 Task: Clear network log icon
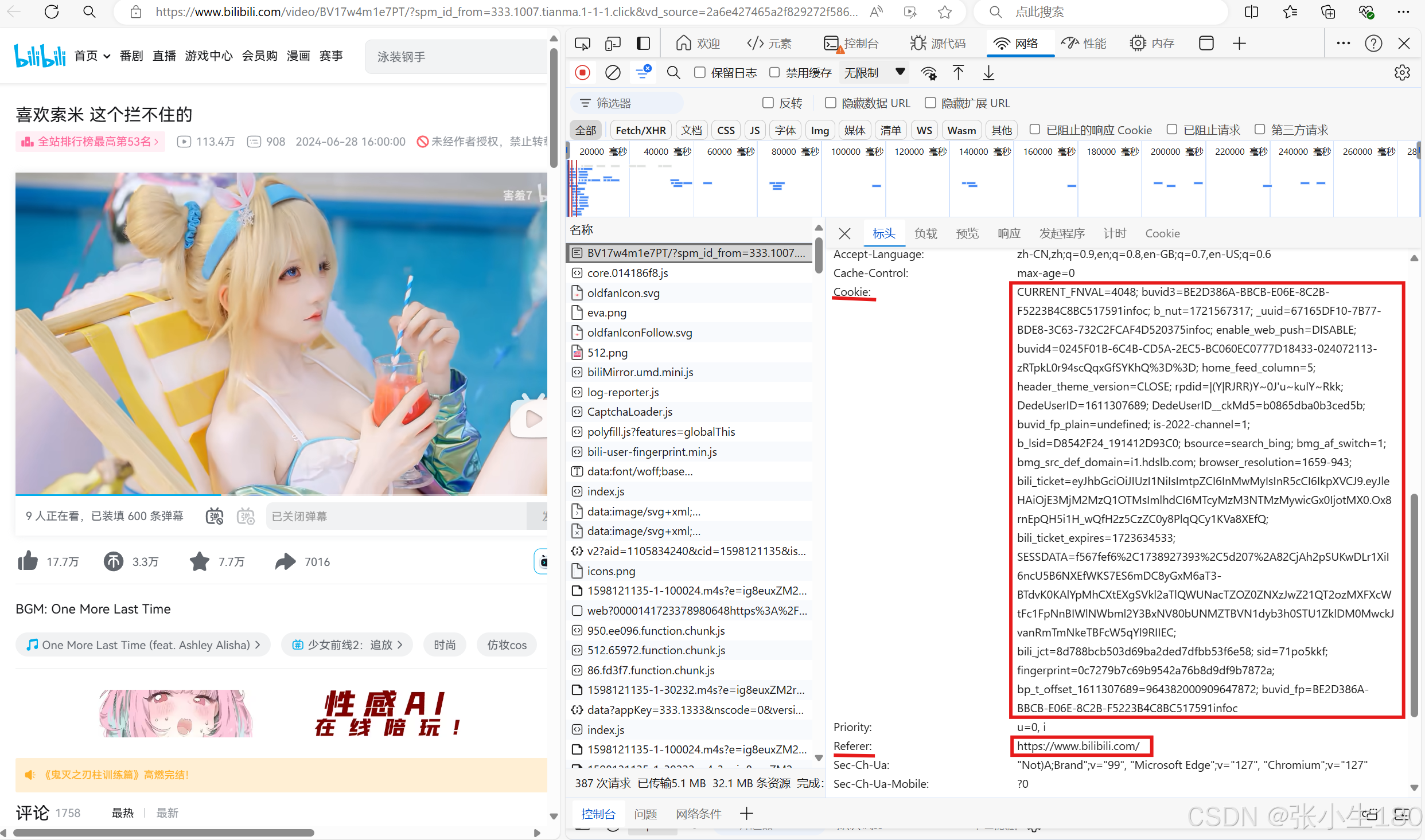point(613,73)
